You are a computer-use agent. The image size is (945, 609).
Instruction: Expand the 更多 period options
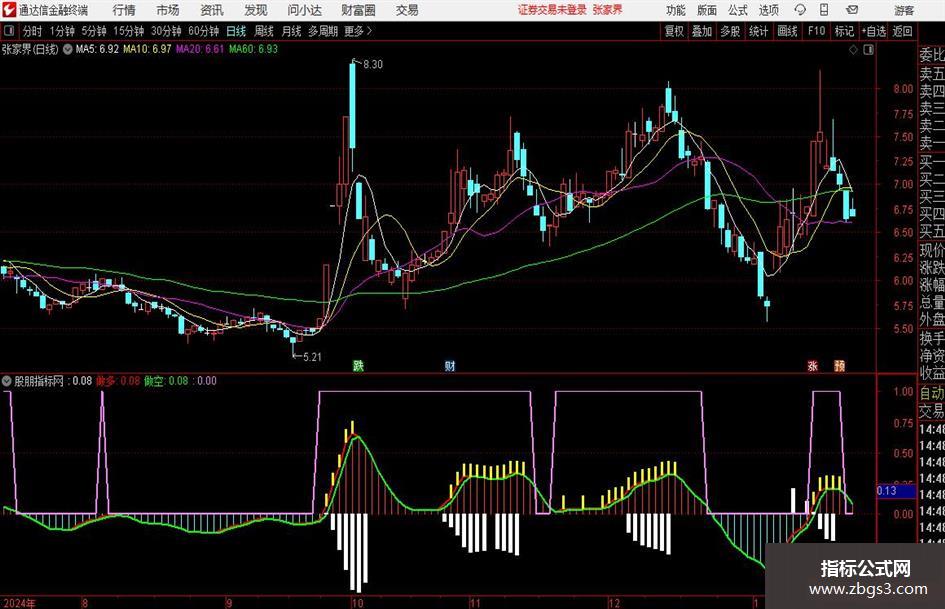pos(358,31)
